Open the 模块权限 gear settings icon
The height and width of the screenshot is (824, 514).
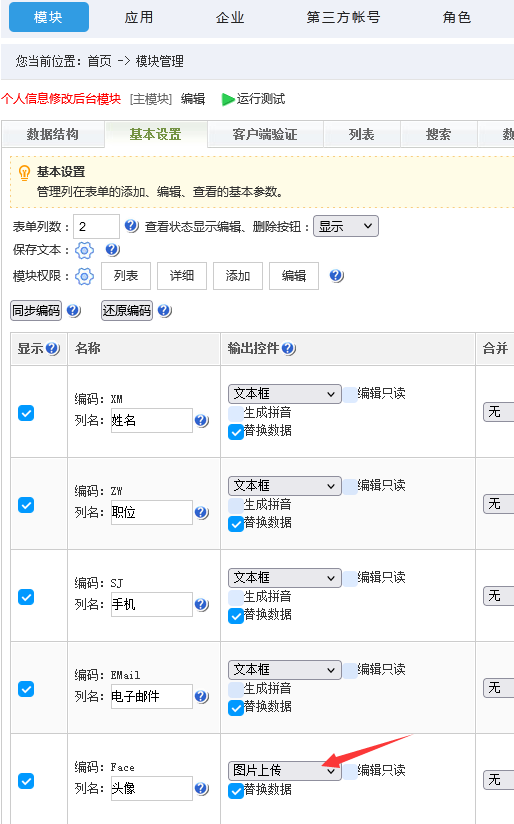(84, 276)
